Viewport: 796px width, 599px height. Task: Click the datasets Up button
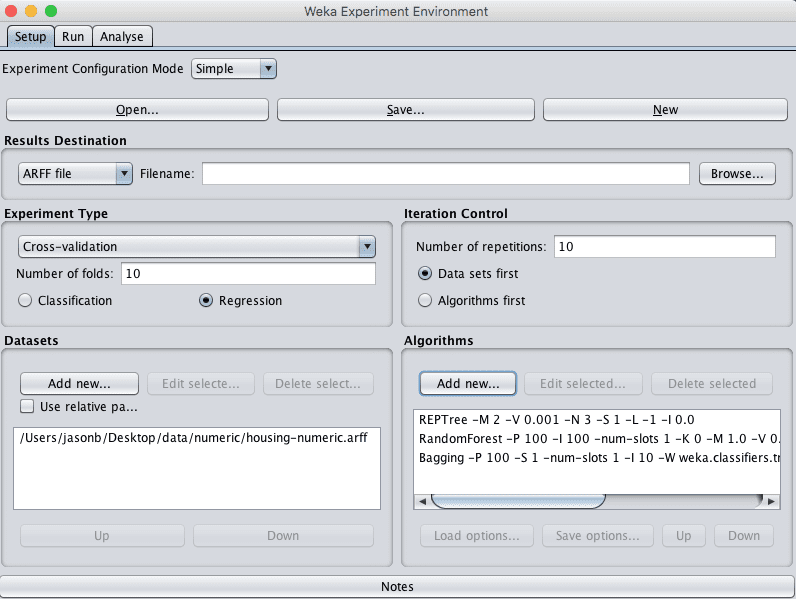(x=102, y=536)
